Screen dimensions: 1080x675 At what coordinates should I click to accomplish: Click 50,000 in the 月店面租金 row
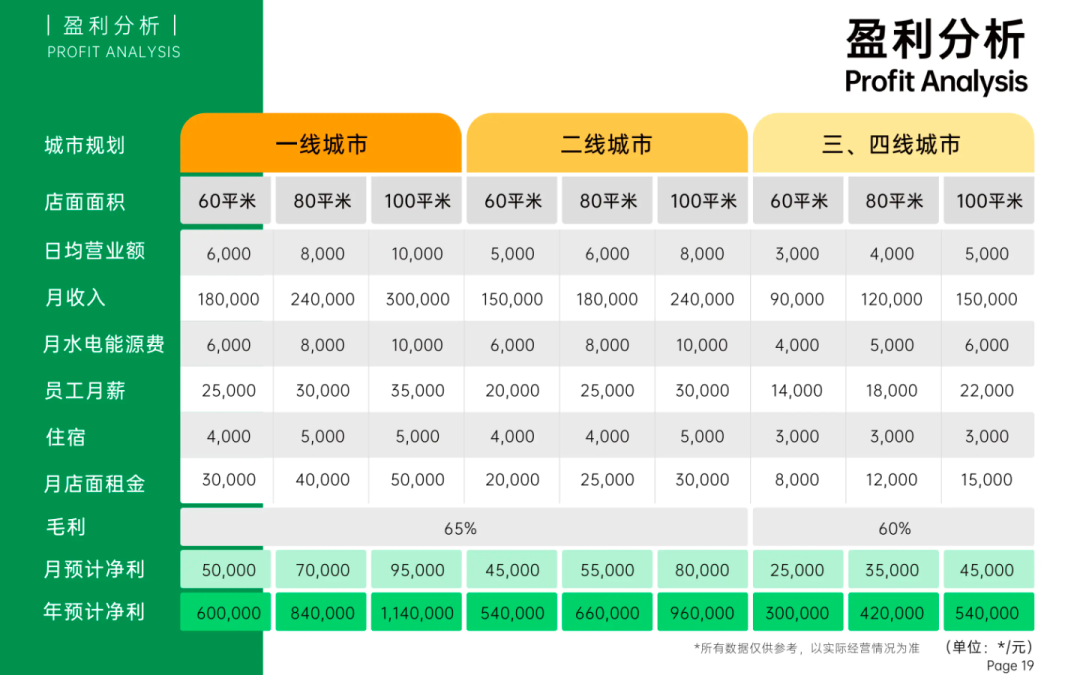(417, 479)
